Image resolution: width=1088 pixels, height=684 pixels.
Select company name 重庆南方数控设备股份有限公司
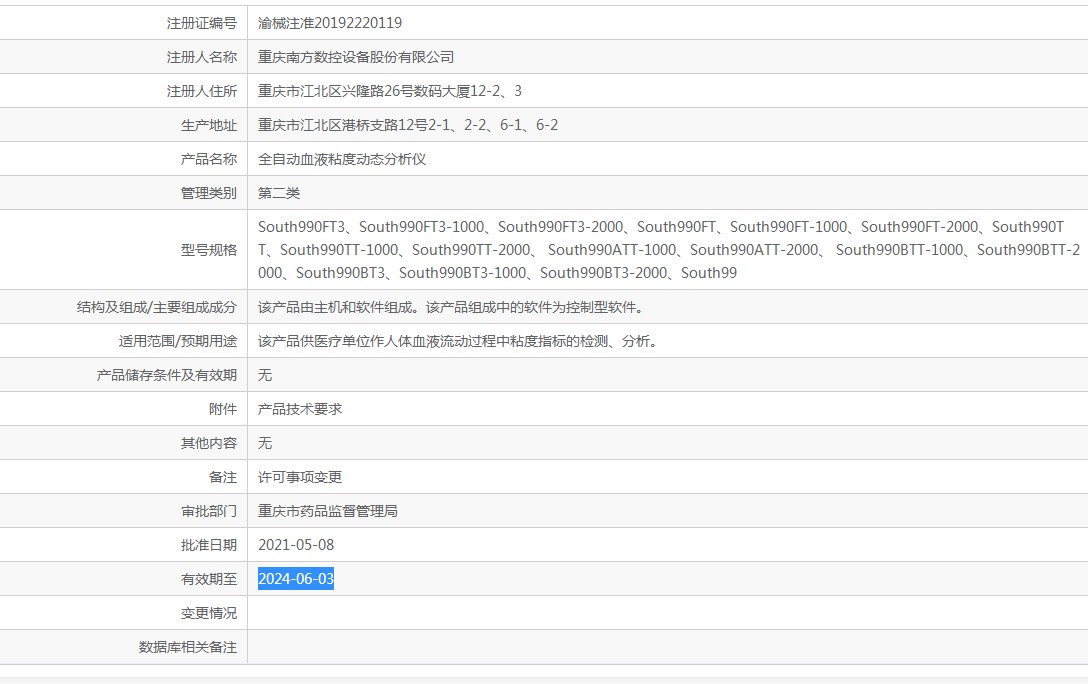[x=356, y=57]
